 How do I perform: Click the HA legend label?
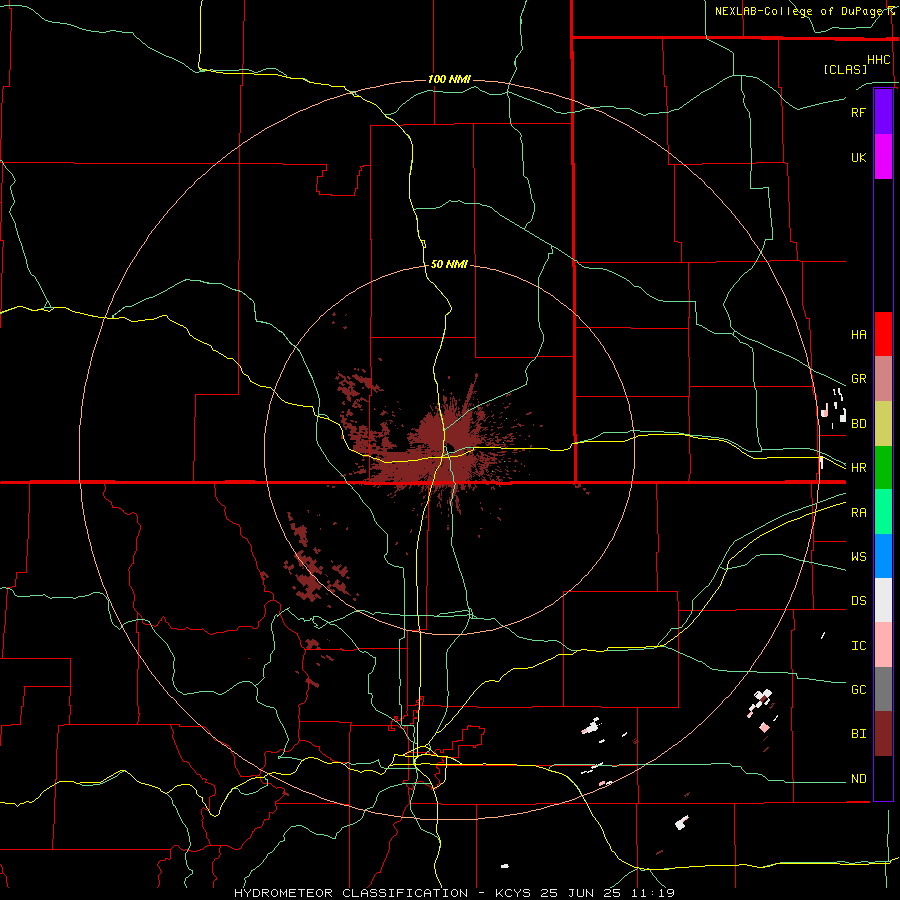[x=858, y=334]
